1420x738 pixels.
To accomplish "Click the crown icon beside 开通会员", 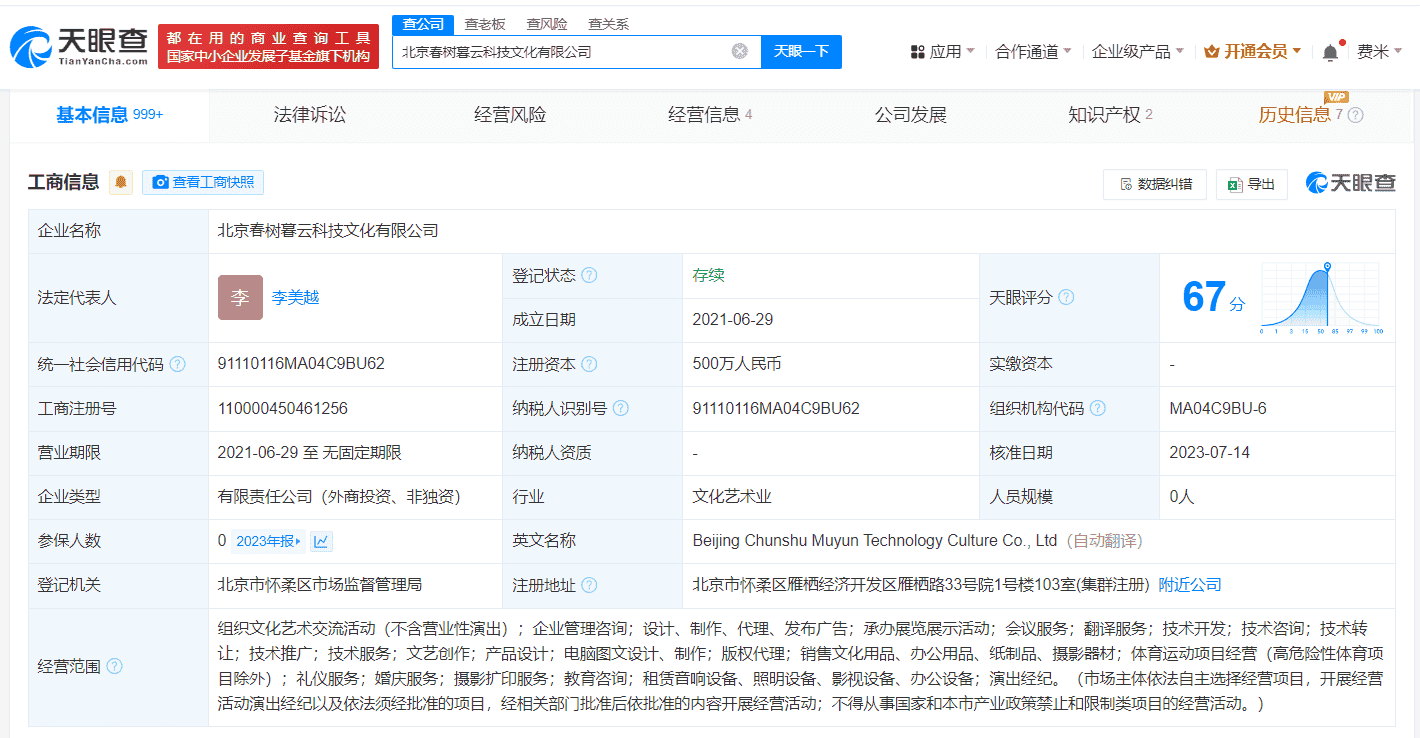I will (x=1213, y=51).
